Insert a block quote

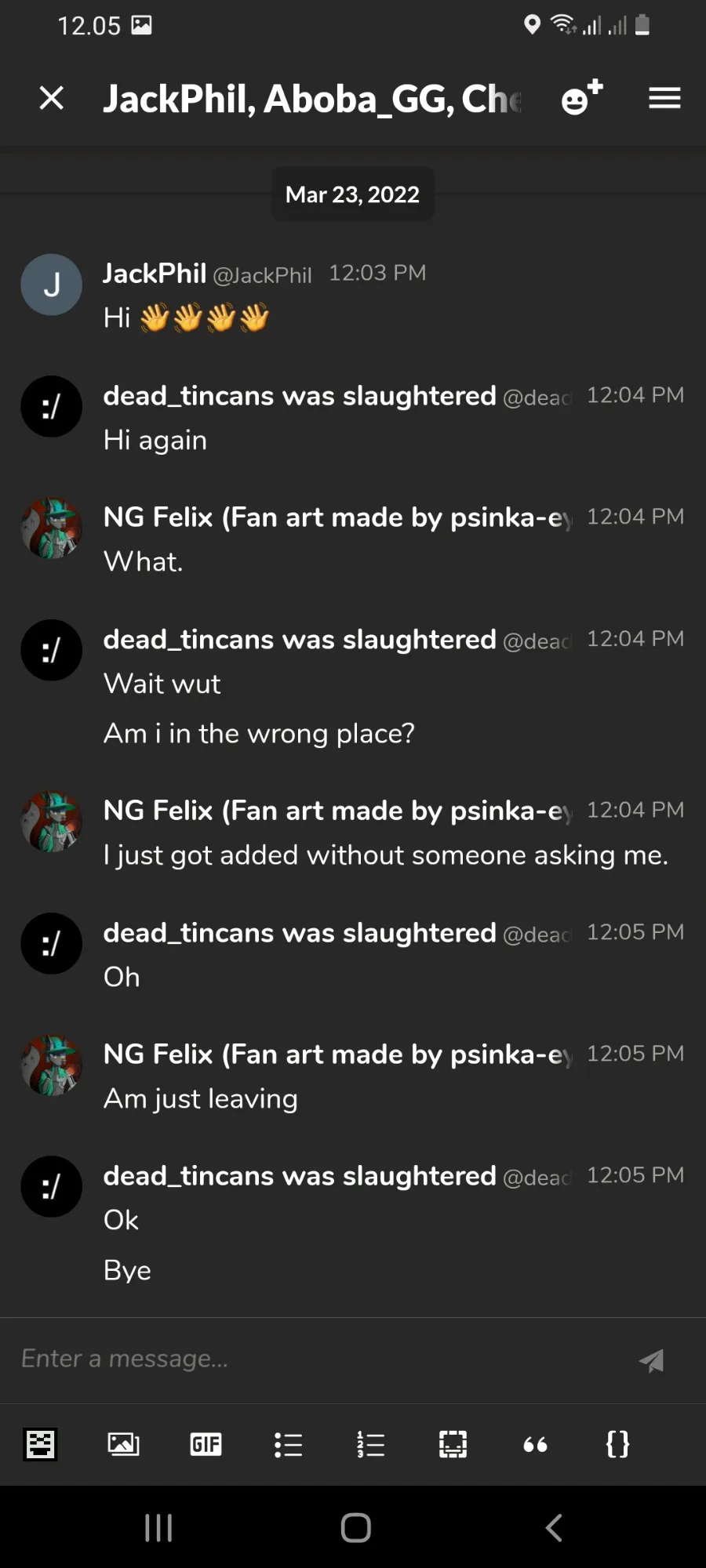tap(535, 1444)
